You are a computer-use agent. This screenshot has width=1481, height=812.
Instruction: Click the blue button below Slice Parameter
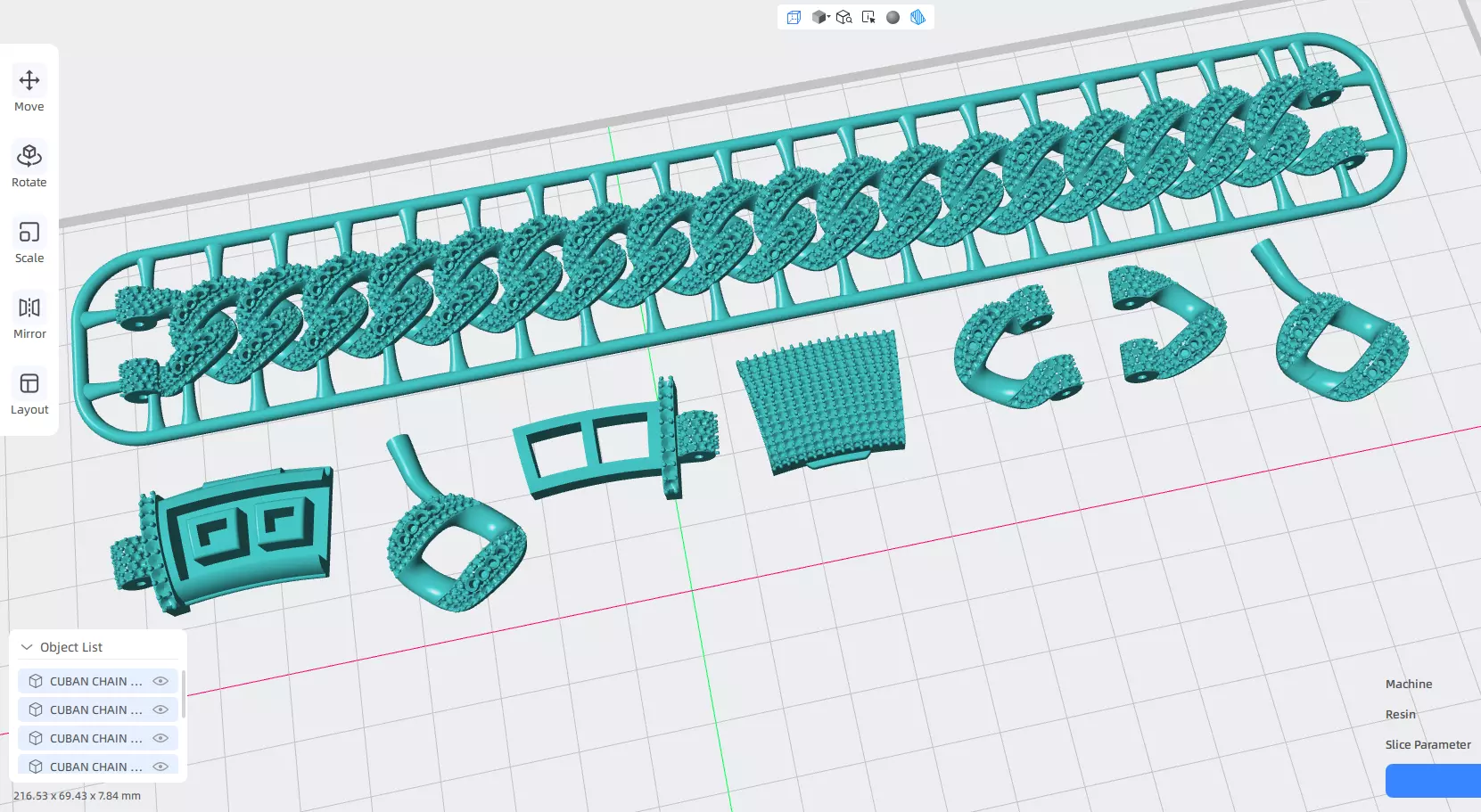coord(1434,781)
